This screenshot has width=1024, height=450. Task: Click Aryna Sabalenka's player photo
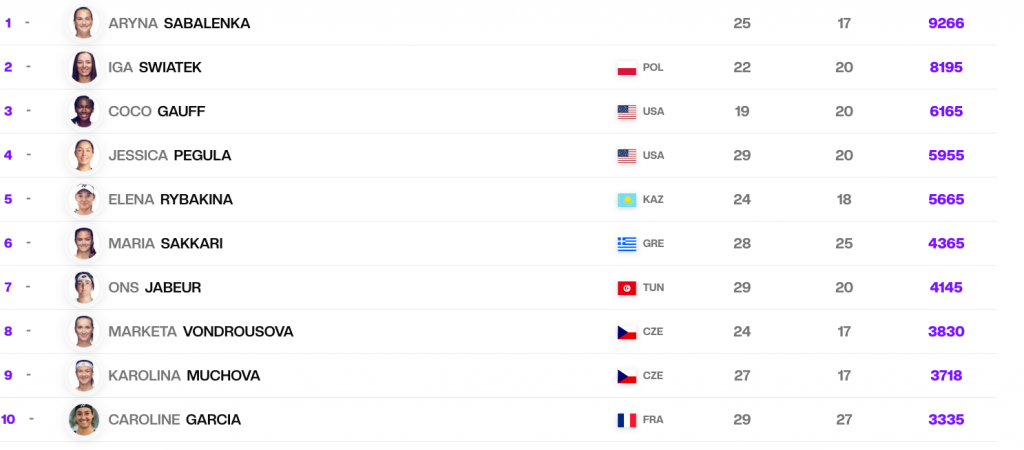pyautogui.click(x=84, y=23)
